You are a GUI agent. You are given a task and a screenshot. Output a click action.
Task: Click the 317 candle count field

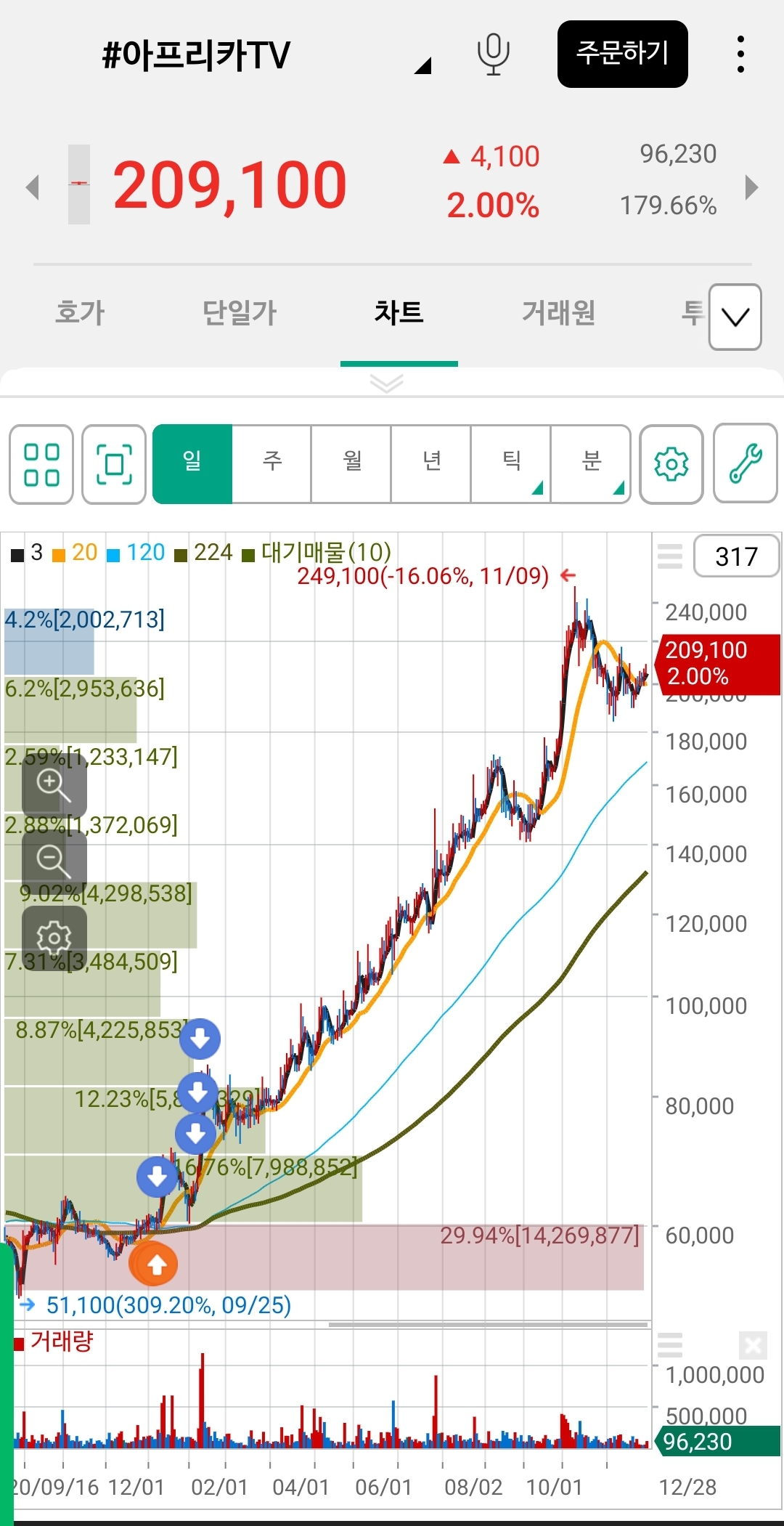click(736, 556)
